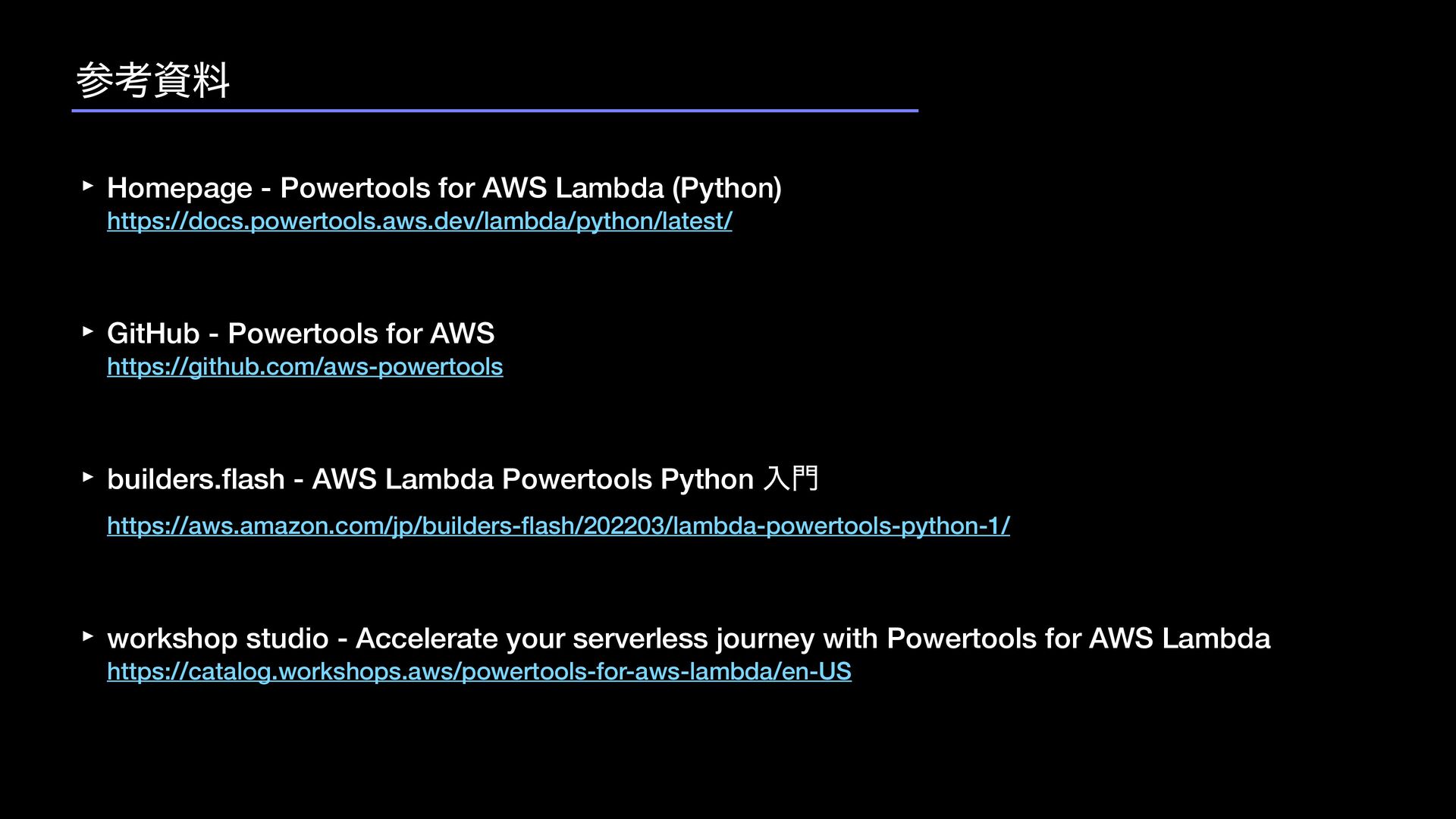
Task: Click the 入門 characters in third heading
Action: [x=791, y=479]
